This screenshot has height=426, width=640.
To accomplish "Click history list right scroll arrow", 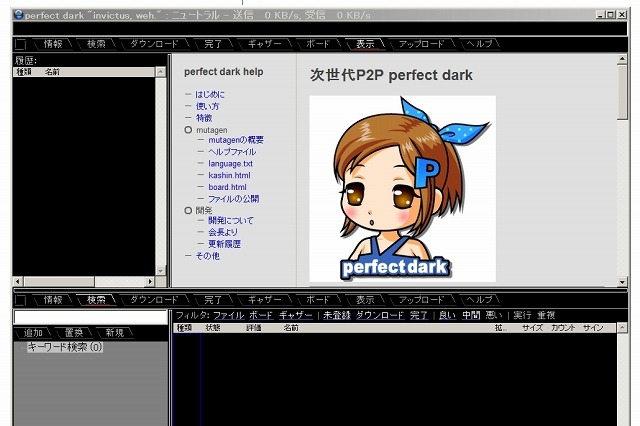I will click(150, 282).
